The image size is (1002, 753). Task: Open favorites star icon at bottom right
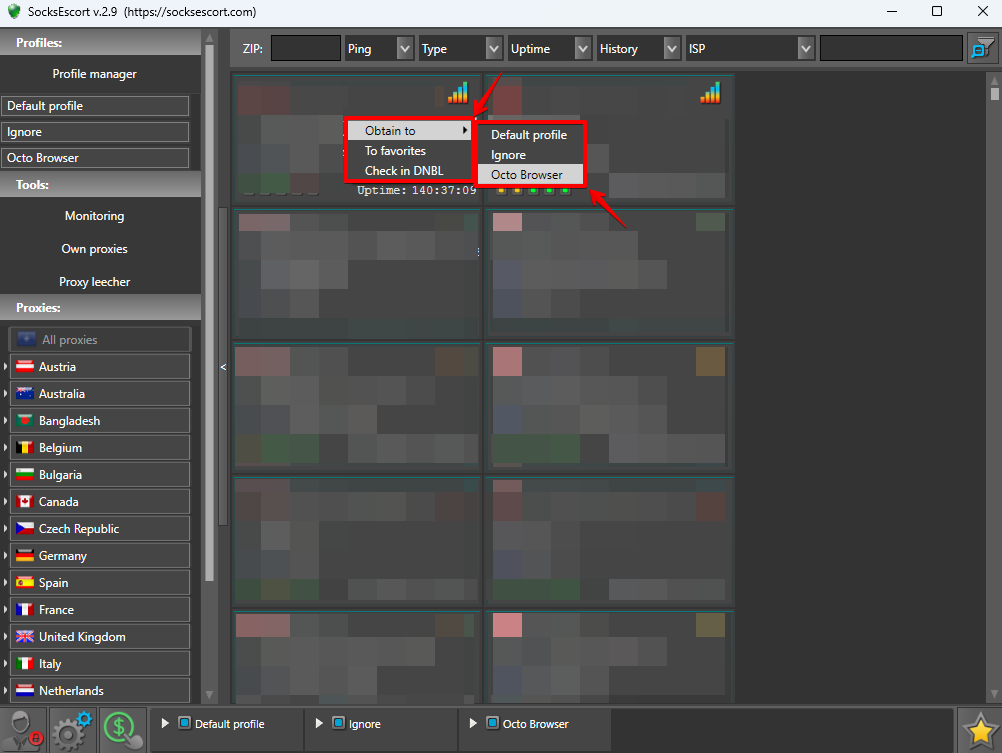click(979, 731)
